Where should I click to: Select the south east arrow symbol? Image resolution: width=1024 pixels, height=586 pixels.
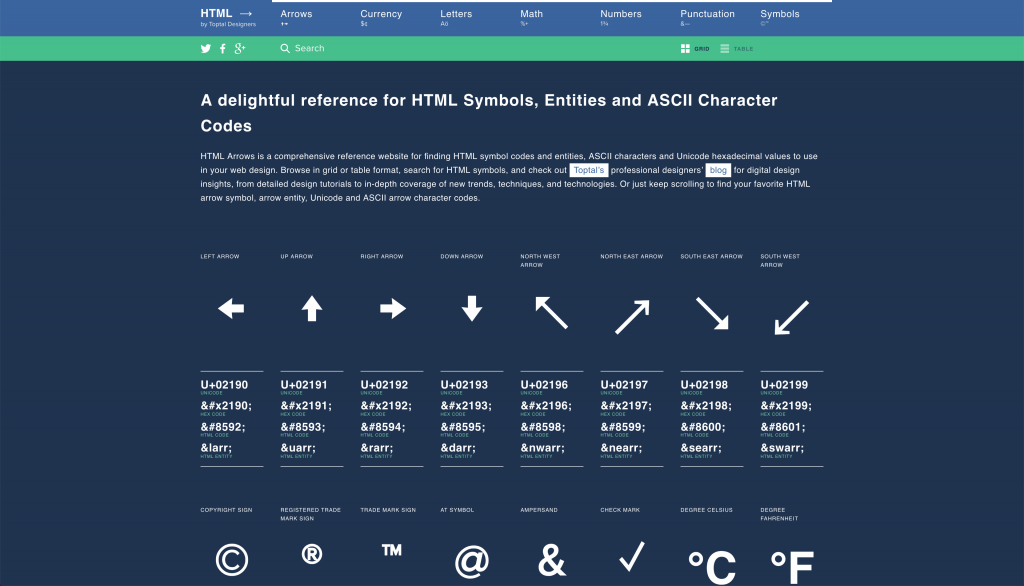coord(712,313)
